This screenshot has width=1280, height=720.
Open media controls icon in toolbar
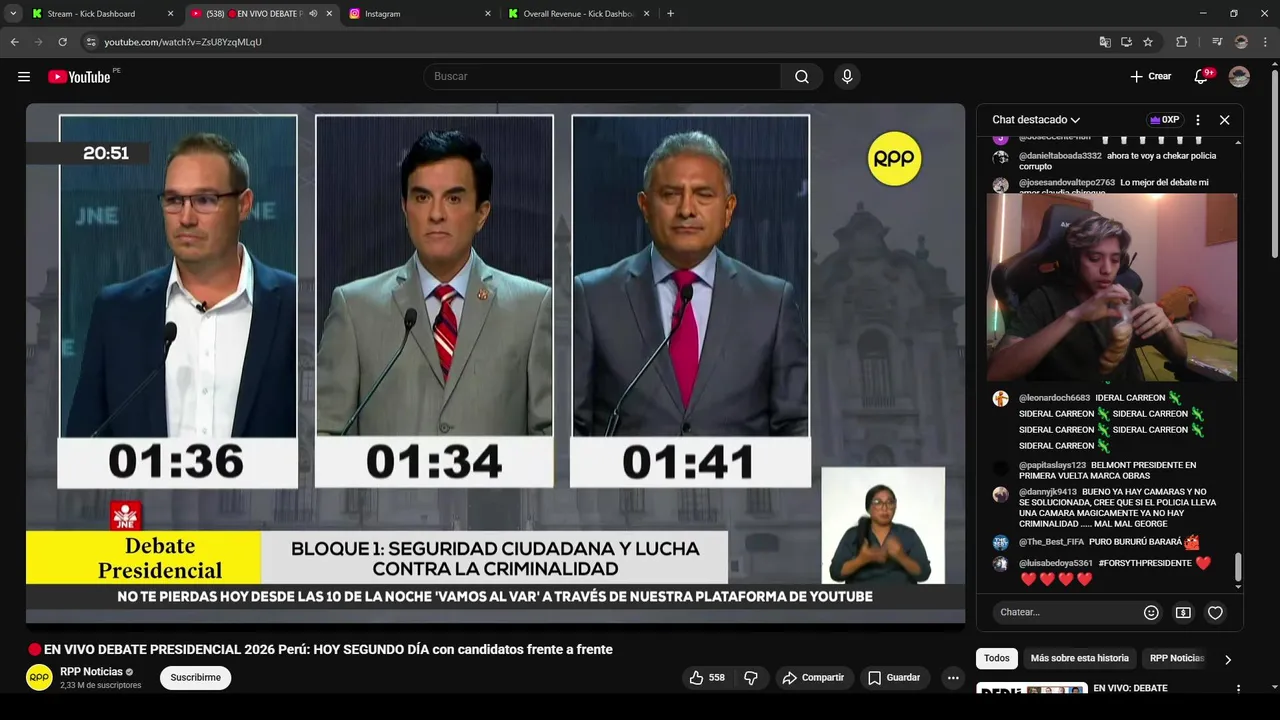[1217, 42]
